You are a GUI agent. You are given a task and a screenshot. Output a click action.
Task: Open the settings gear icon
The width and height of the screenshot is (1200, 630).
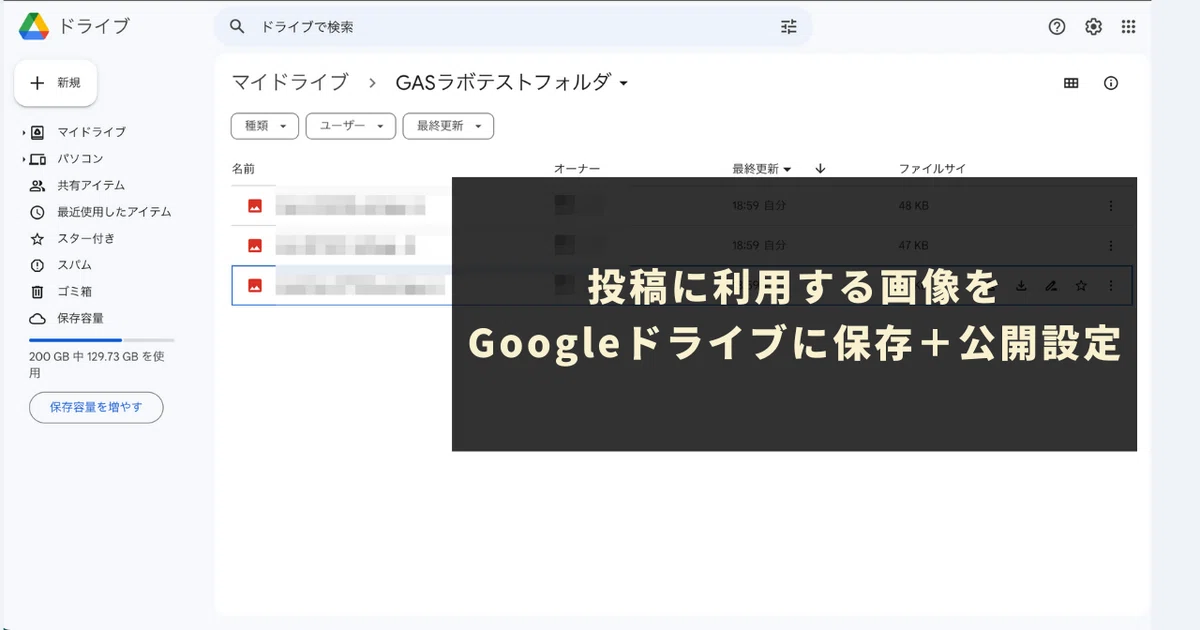(x=1093, y=27)
